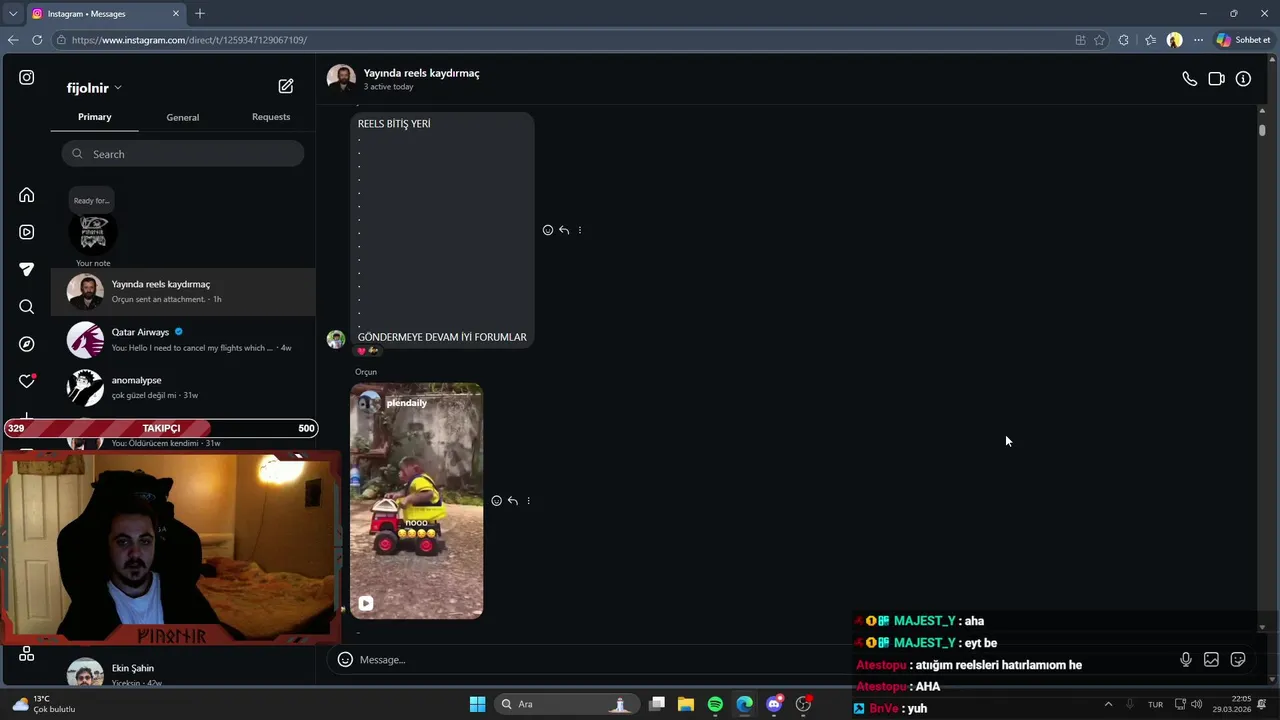Screen dimensions: 1280x720
Task: React to REELS BİTİŞ YERİ message
Action: (x=548, y=230)
